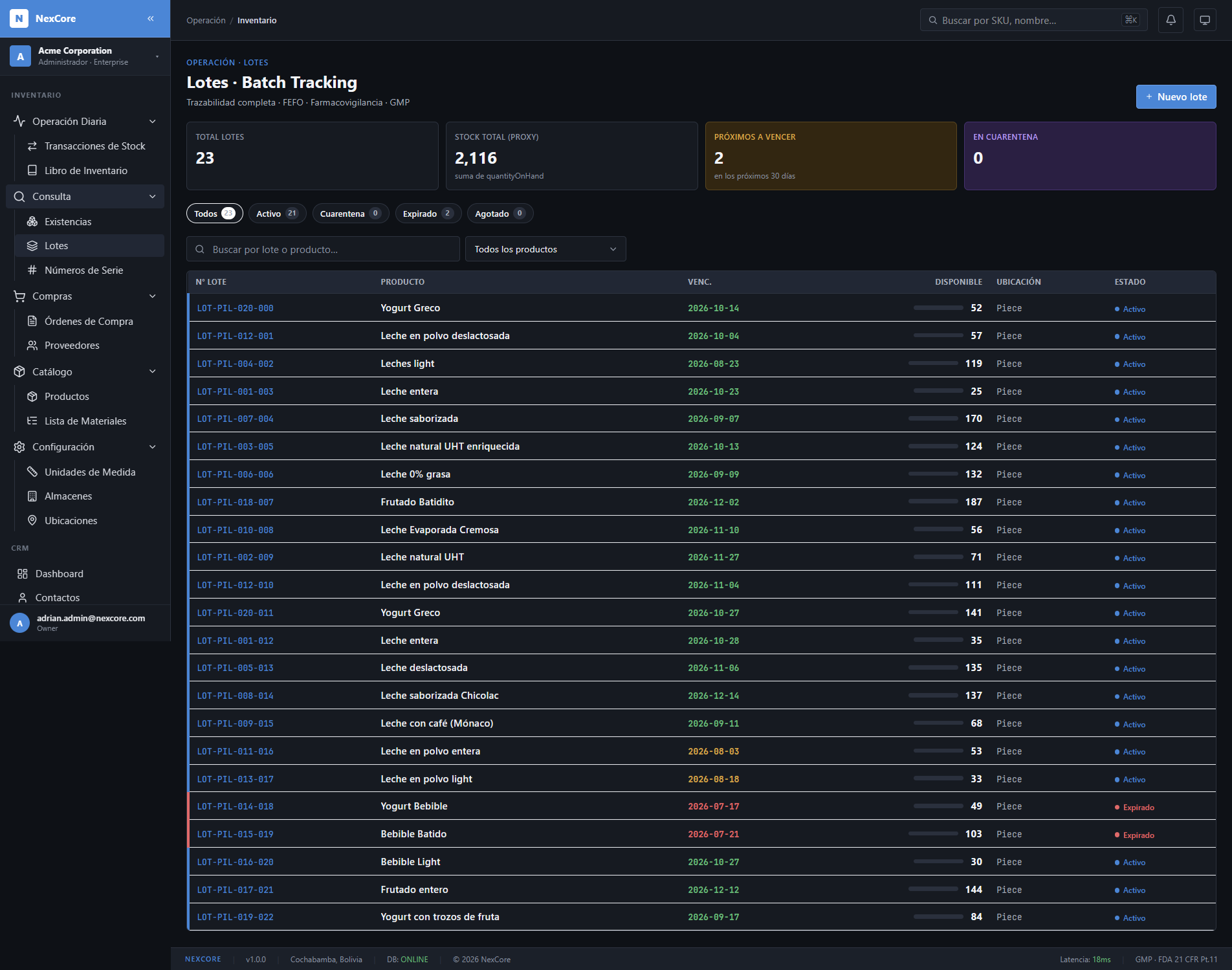Click the stock bar for Yogurt Bebible
1232x970 pixels.
[938, 806]
